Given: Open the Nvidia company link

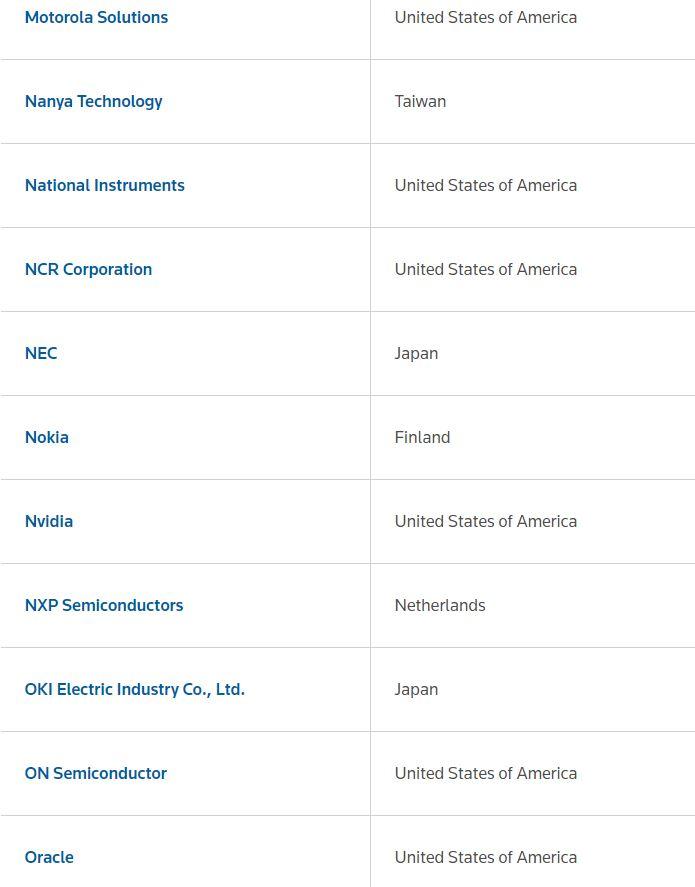Looking at the screenshot, I should click(49, 522).
